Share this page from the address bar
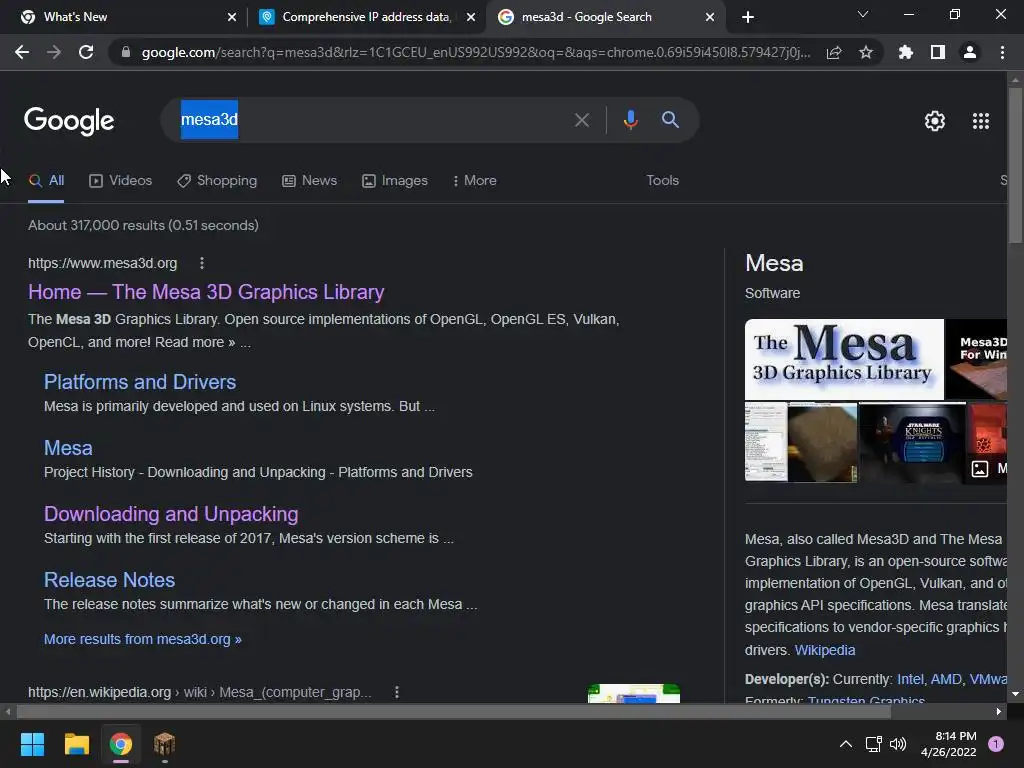1024x768 pixels. 834,52
